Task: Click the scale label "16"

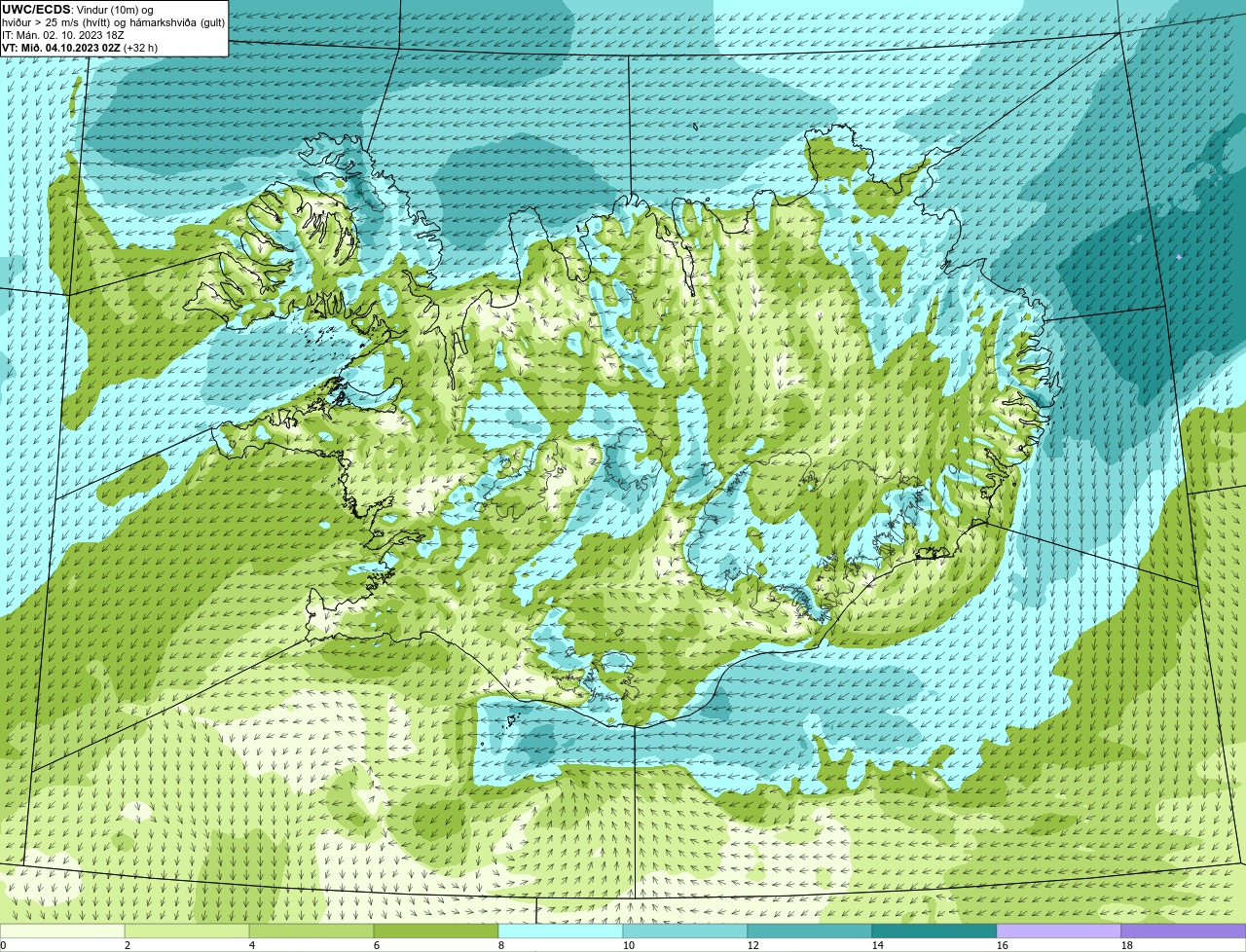Action: point(1003,945)
